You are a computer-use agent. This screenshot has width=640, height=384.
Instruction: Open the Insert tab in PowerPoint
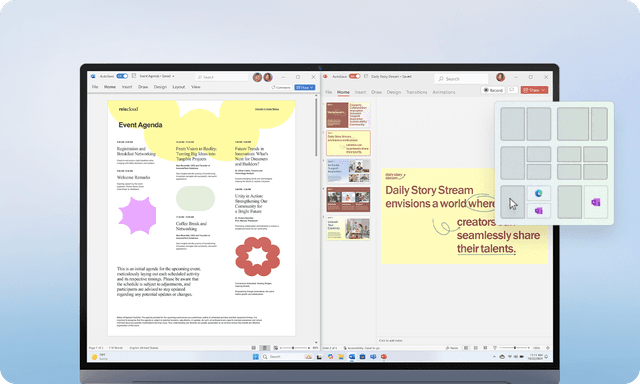360,92
